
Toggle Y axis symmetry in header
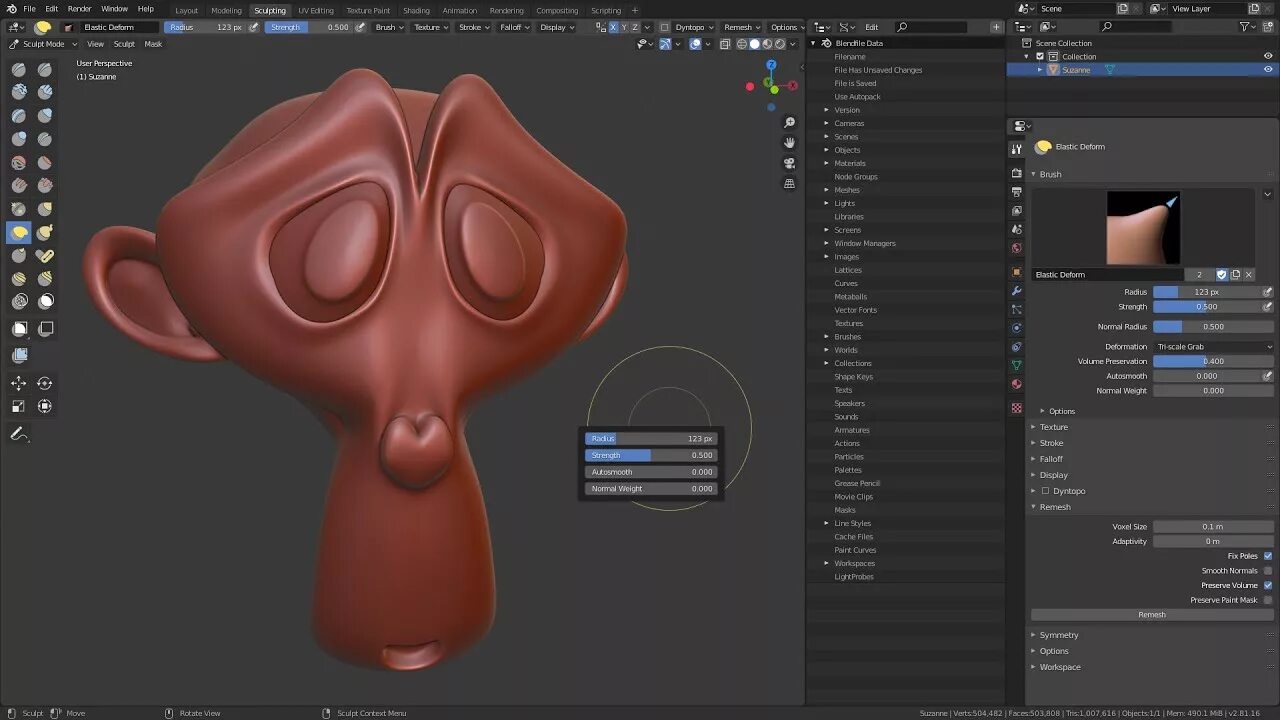coord(624,27)
